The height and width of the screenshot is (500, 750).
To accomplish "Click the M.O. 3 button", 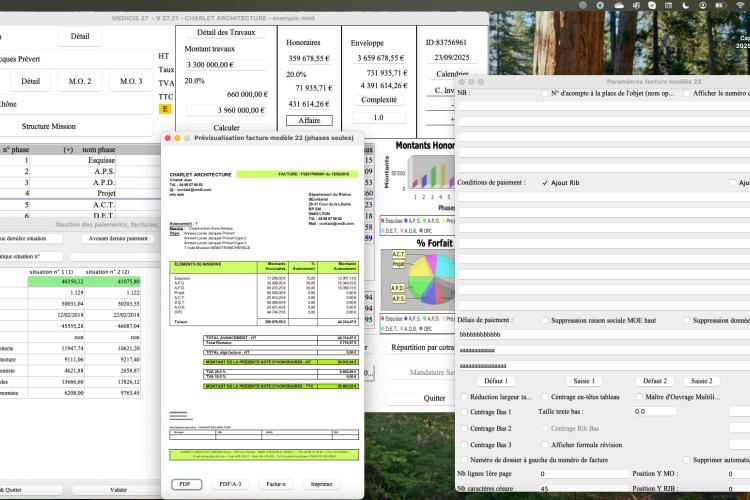I will [131, 81].
